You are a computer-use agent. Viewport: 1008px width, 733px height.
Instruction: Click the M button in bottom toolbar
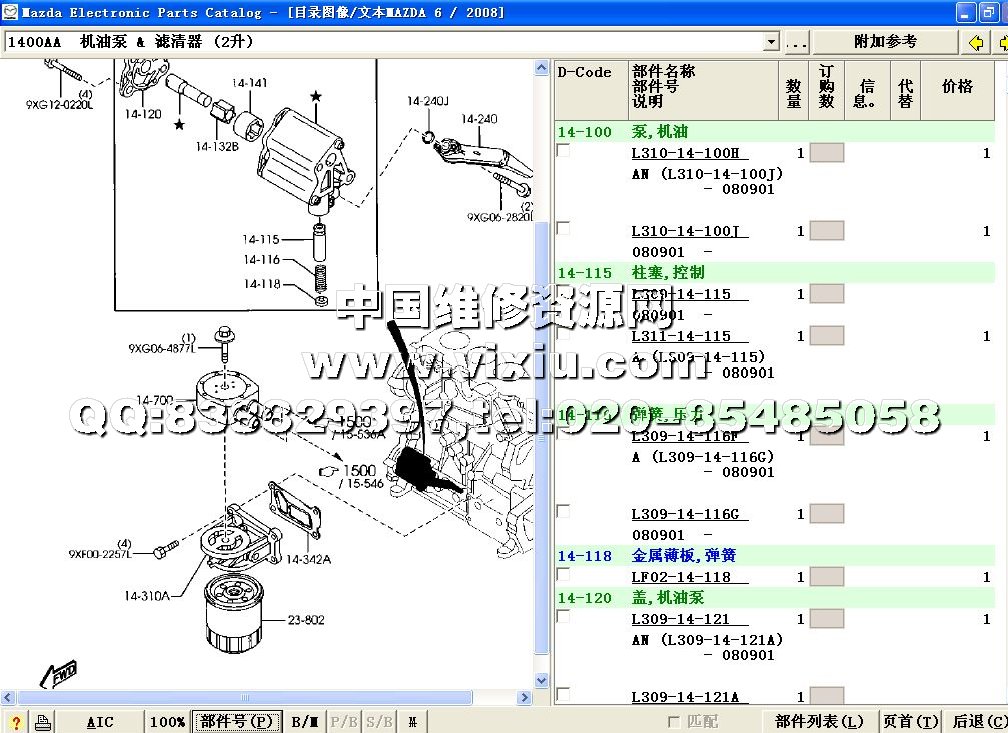412,722
